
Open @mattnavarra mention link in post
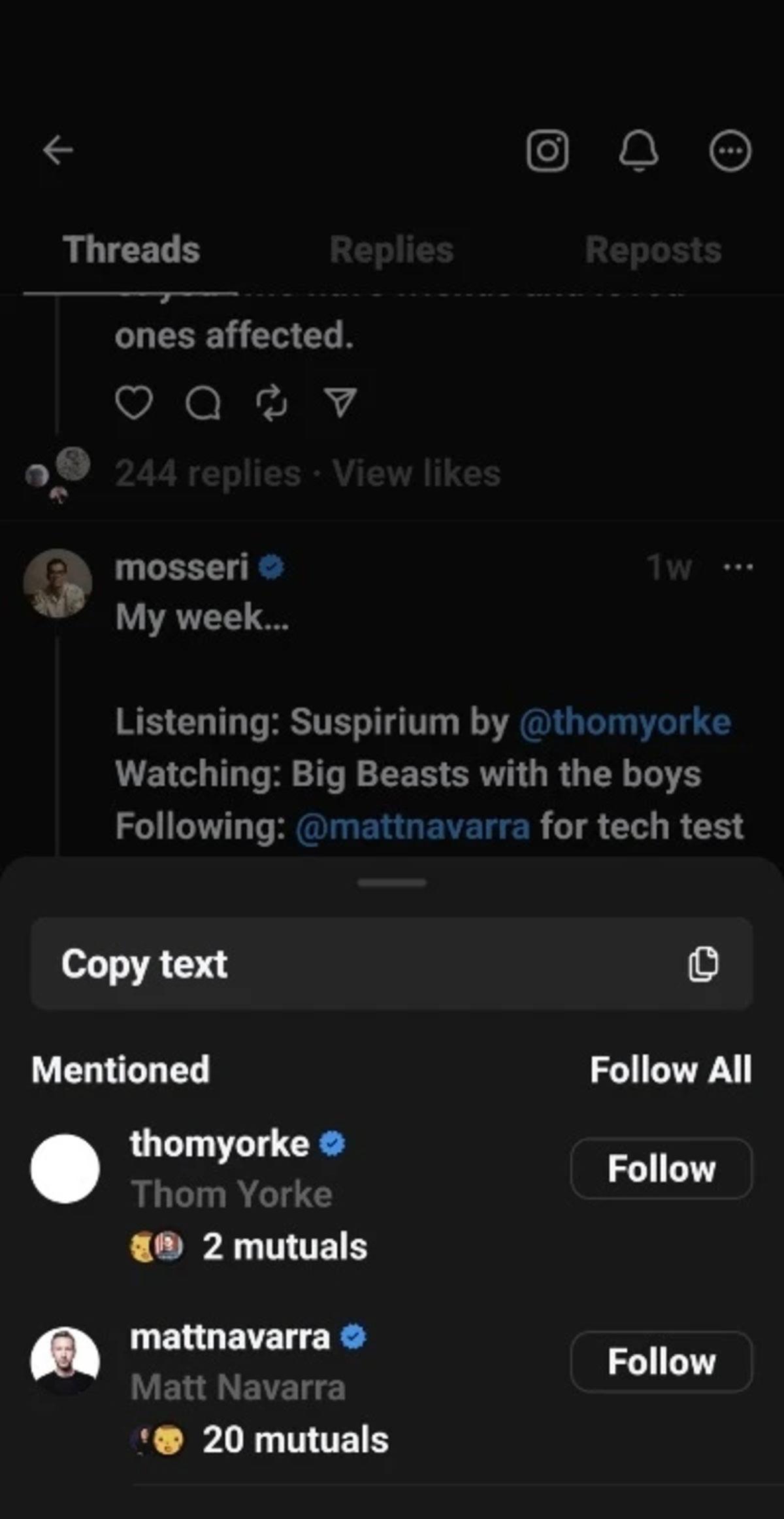pyautogui.click(x=413, y=826)
